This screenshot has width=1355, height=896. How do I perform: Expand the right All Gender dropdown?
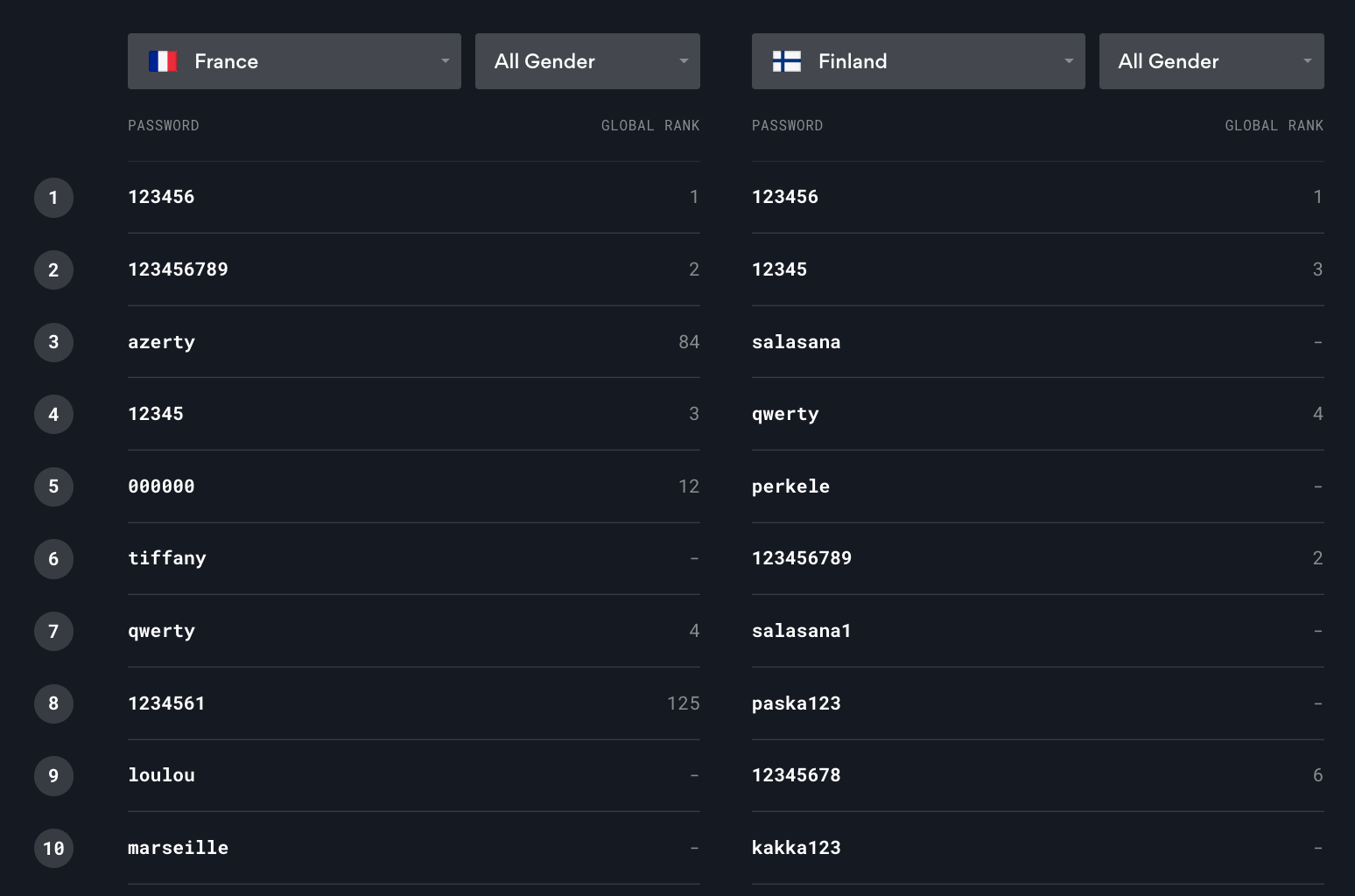[1211, 61]
